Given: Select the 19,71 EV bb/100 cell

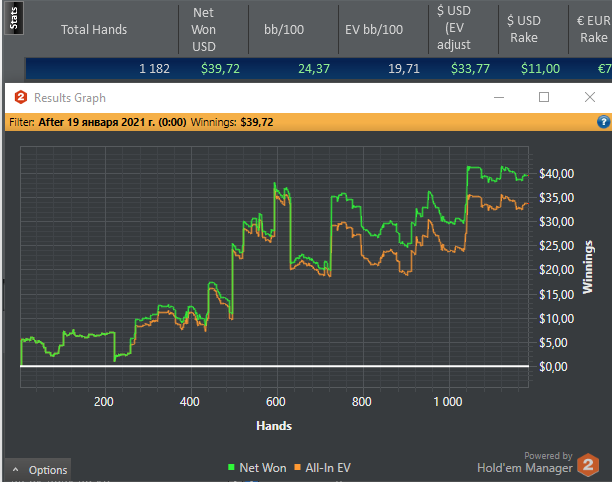Looking at the screenshot, I should (x=404, y=69).
